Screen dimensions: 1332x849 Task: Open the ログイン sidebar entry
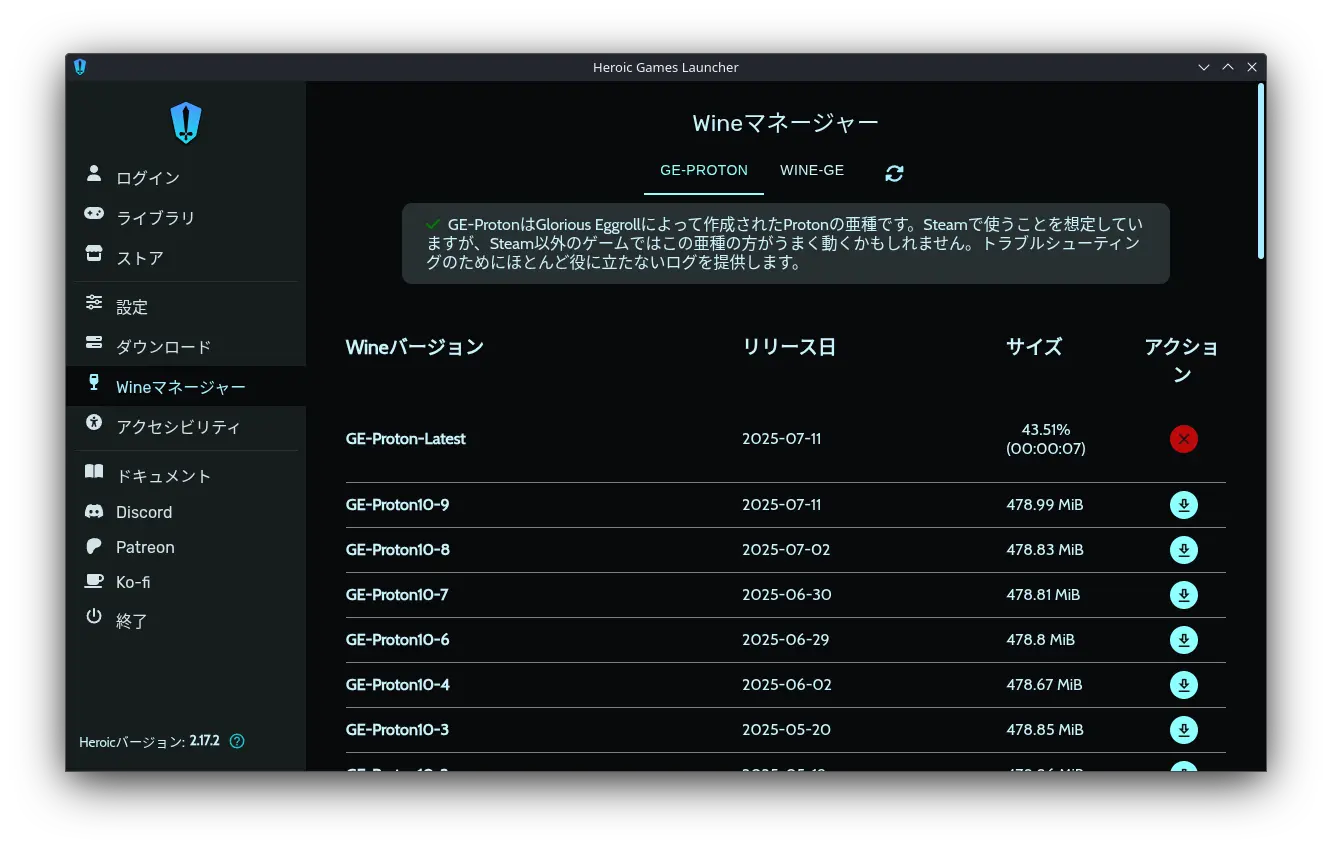tap(186, 177)
